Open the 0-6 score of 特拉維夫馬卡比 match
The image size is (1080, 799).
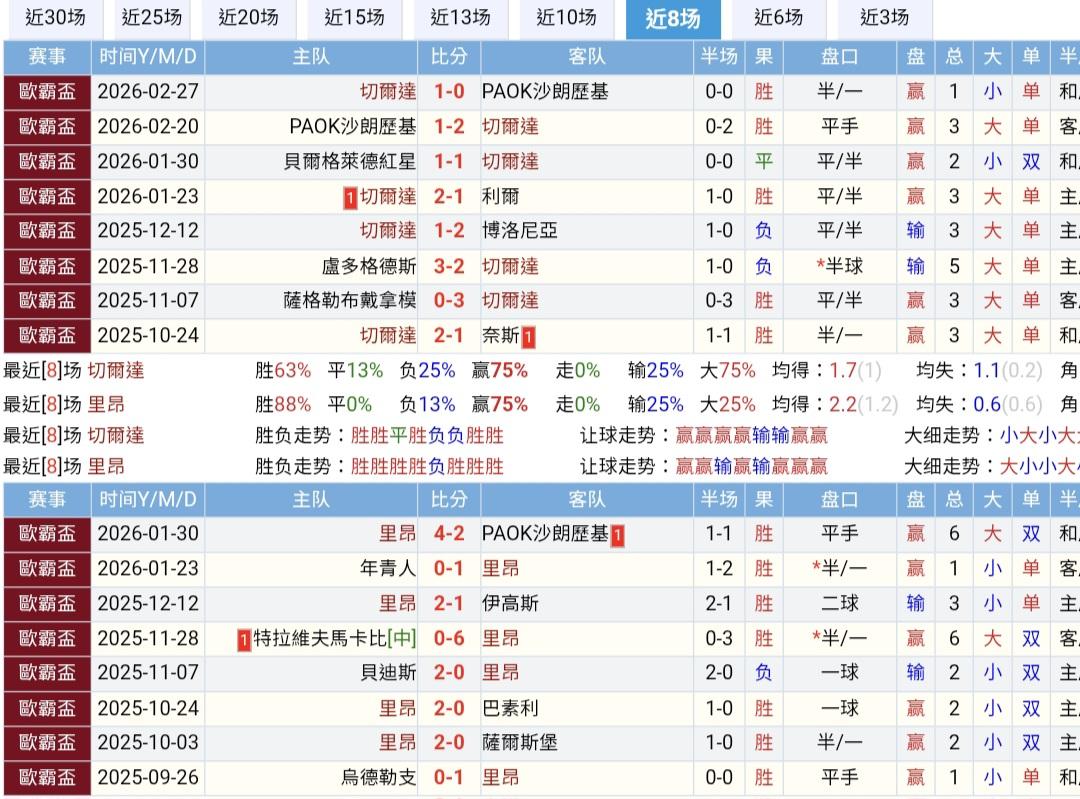(x=449, y=639)
